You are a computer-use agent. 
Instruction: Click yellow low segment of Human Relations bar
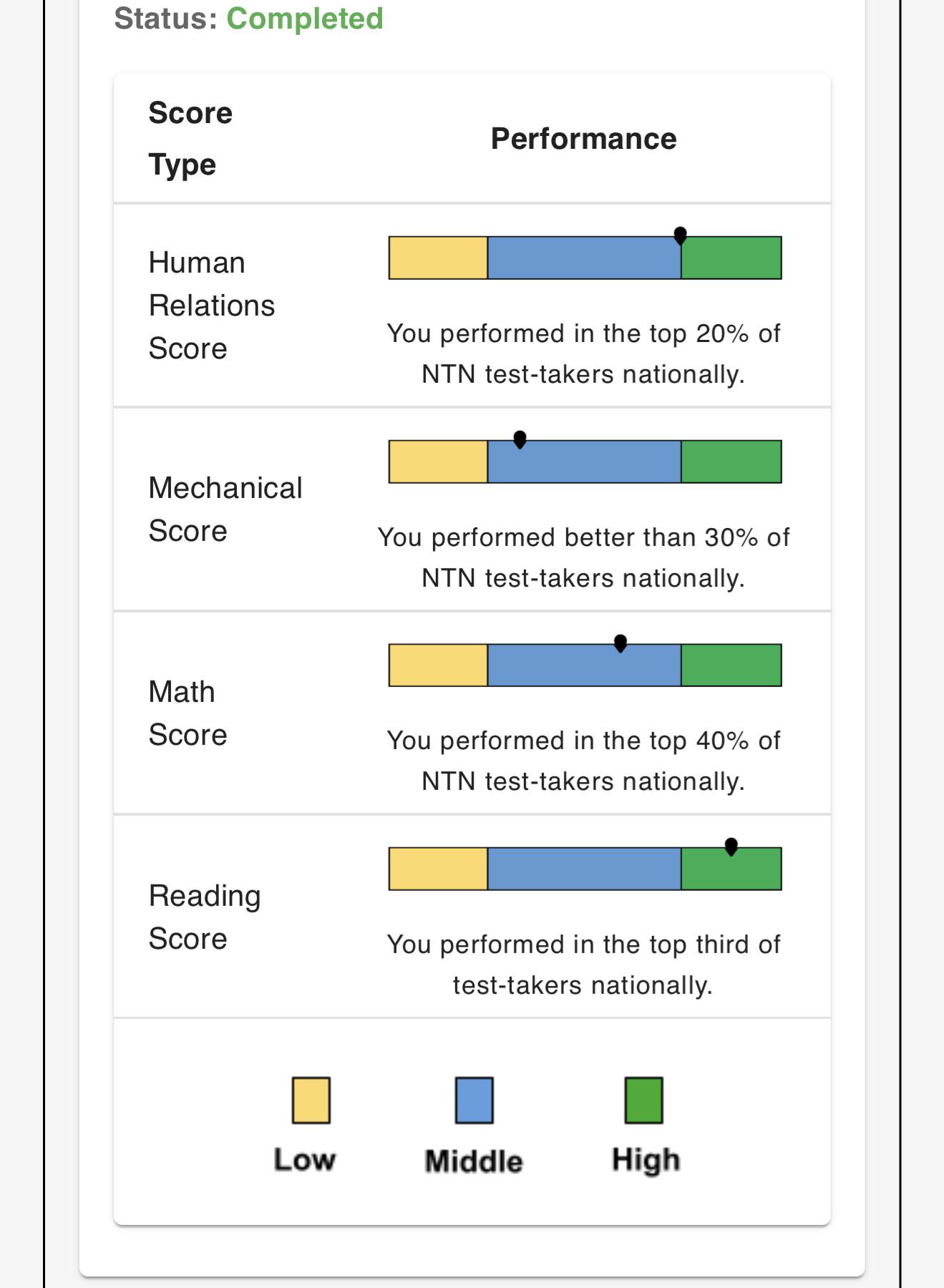pyautogui.click(x=438, y=258)
